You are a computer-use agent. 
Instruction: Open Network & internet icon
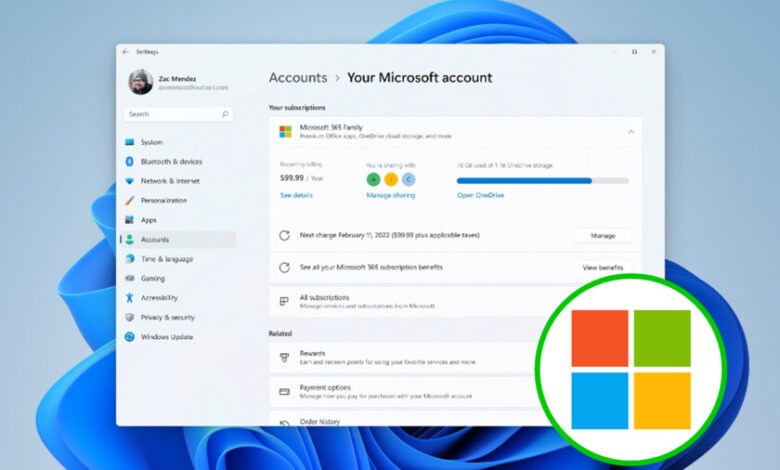129,181
